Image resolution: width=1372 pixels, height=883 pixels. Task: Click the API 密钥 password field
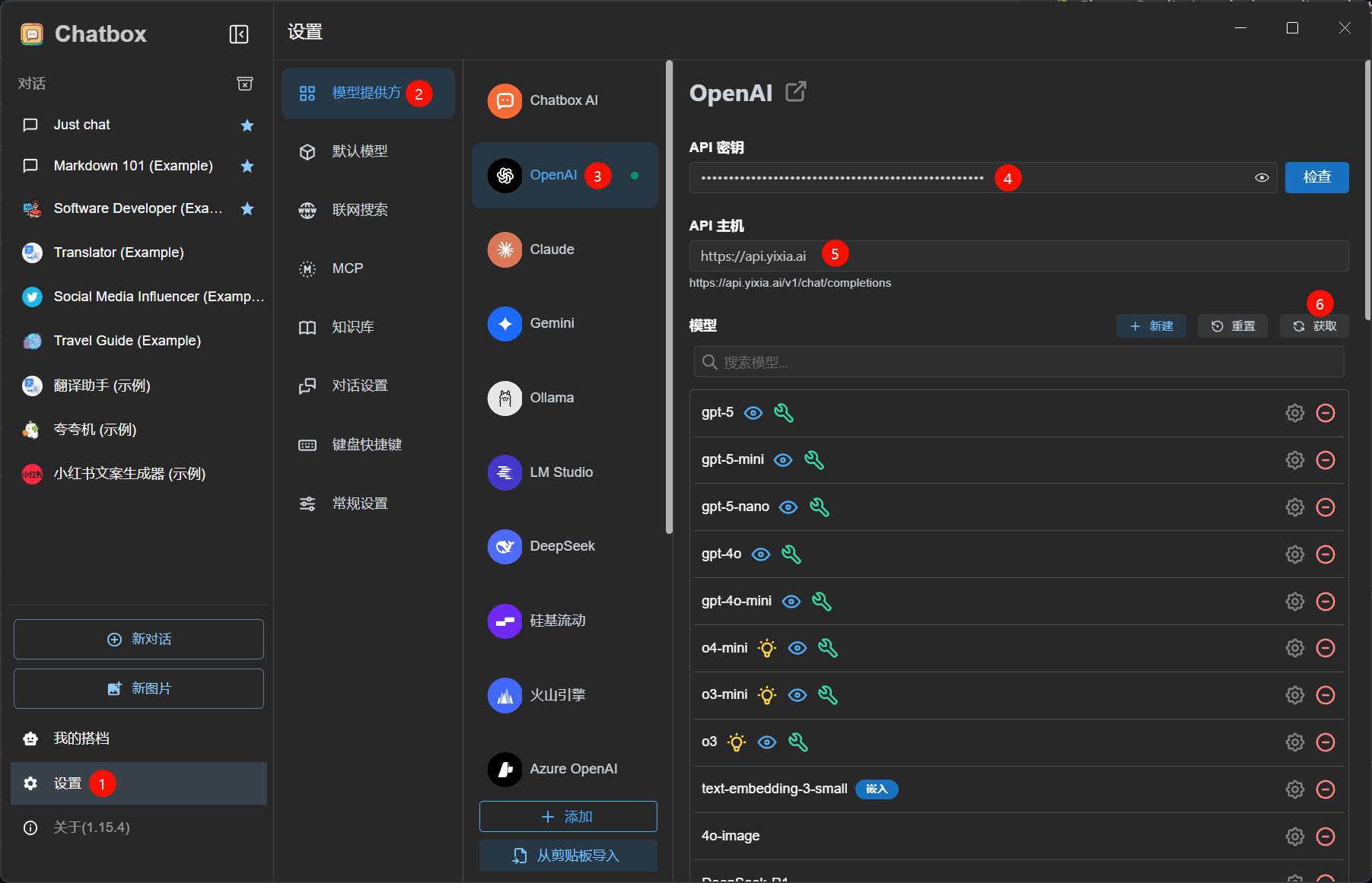(983, 178)
